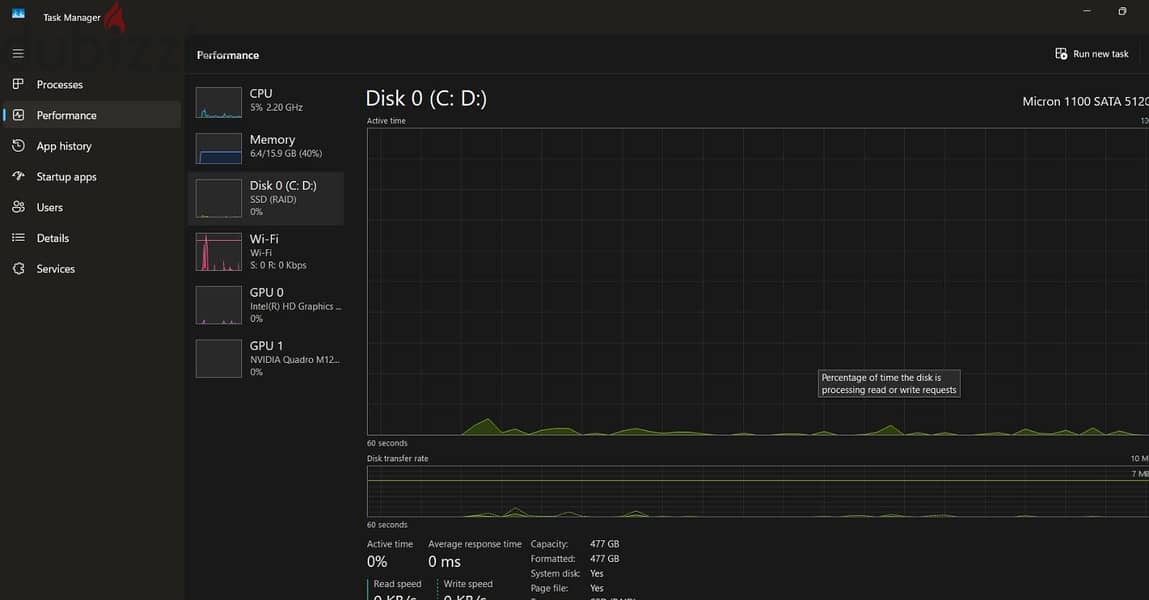Restore the Task Manager window
The height and width of the screenshot is (600, 1149).
coord(1122,11)
